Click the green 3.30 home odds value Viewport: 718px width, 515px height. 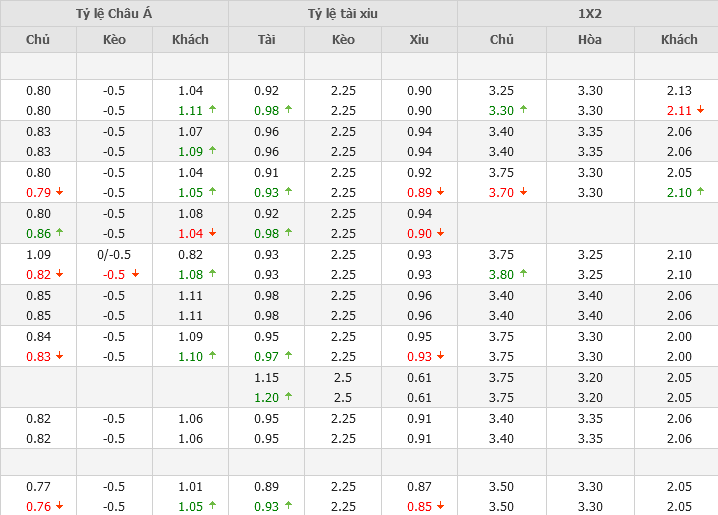coord(501,110)
